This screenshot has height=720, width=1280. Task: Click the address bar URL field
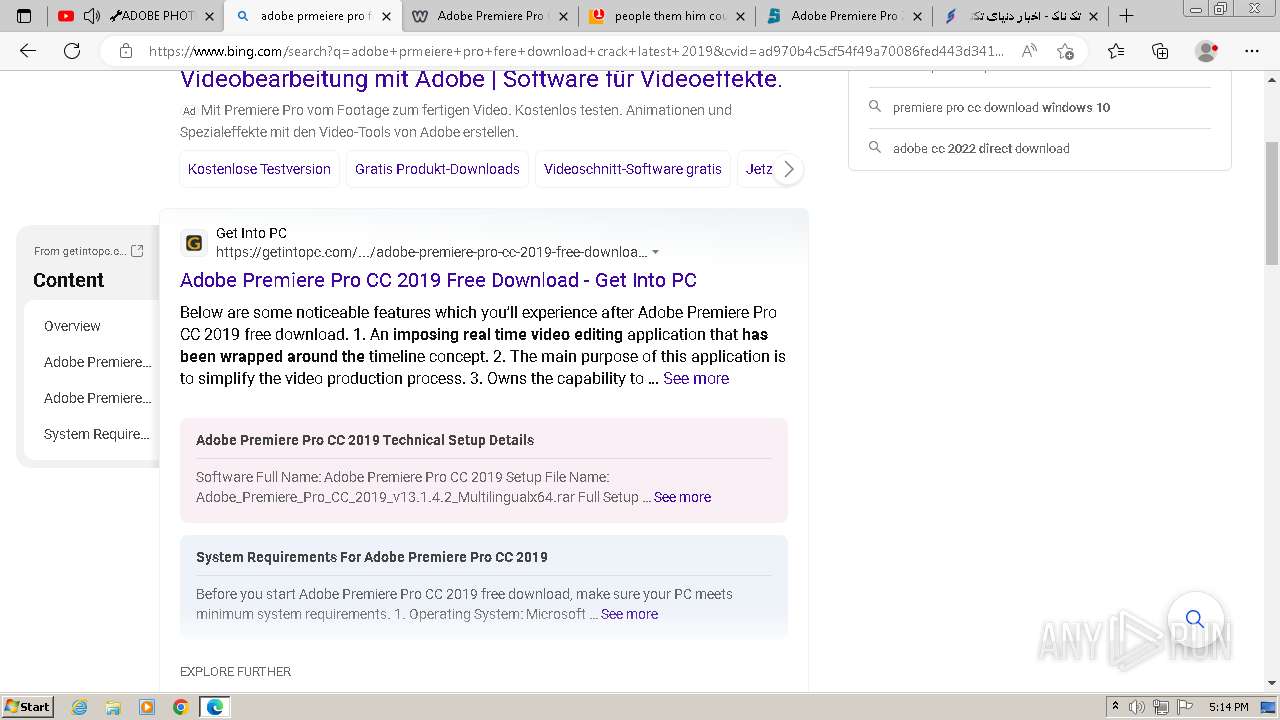575,51
